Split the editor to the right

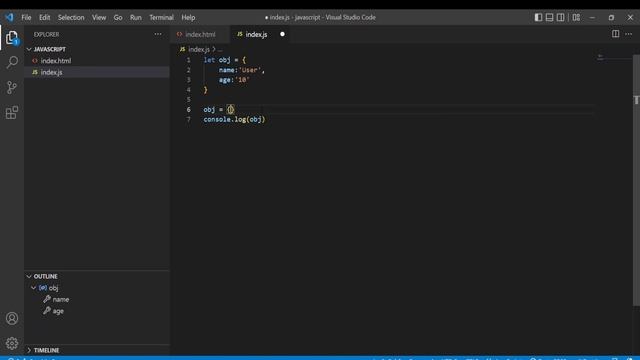point(615,34)
